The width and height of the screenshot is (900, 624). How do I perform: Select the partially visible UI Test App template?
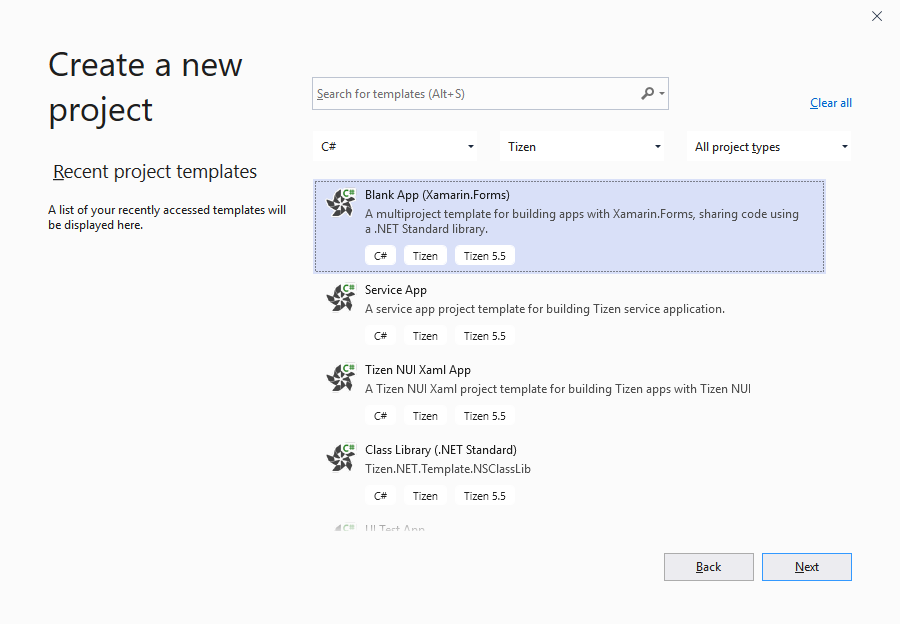(395, 527)
